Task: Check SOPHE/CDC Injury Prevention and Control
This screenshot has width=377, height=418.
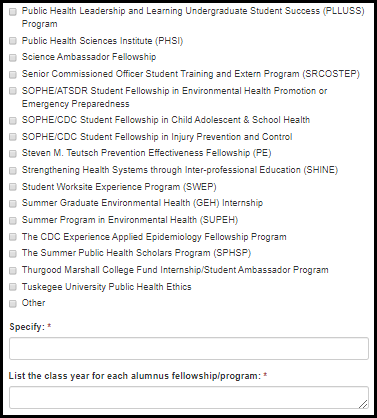Action: [13, 137]
